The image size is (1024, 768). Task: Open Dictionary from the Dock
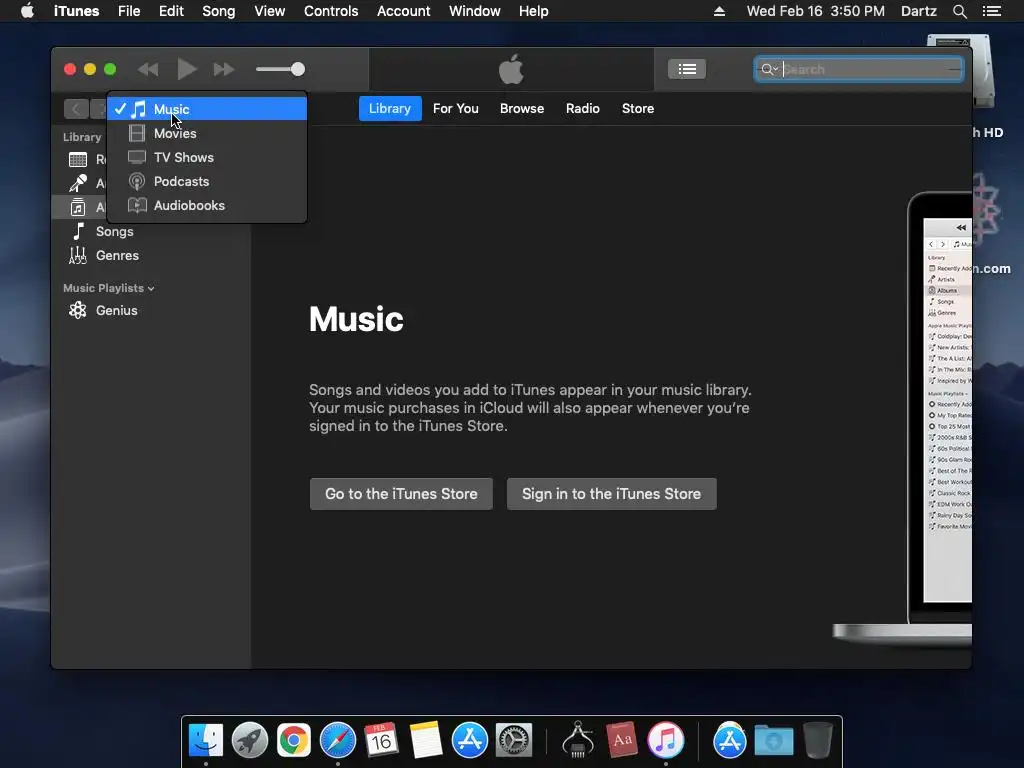point(621,740)
